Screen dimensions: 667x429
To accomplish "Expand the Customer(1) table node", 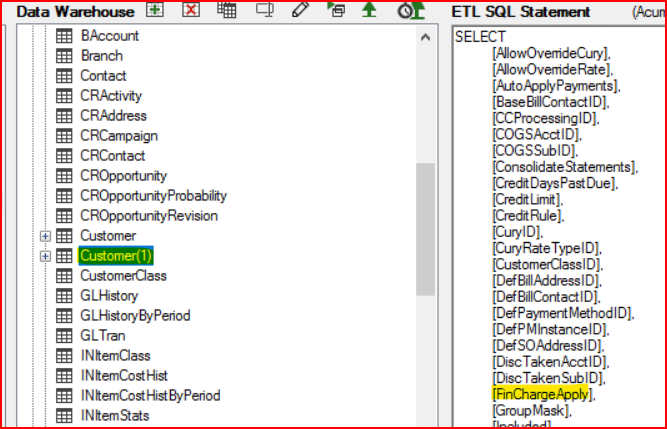I will 45,256.
